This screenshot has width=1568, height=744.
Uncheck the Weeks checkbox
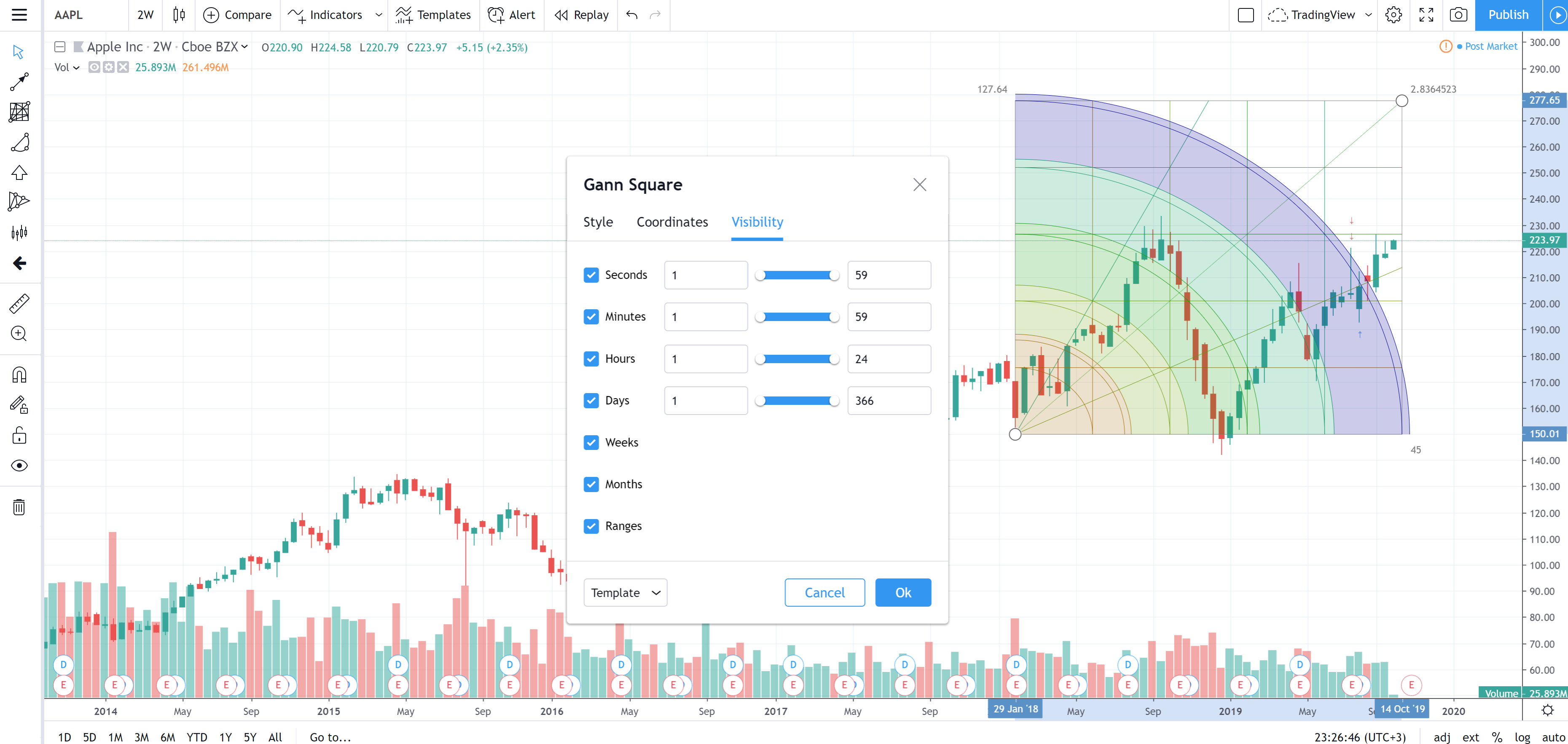coord(591,442)
